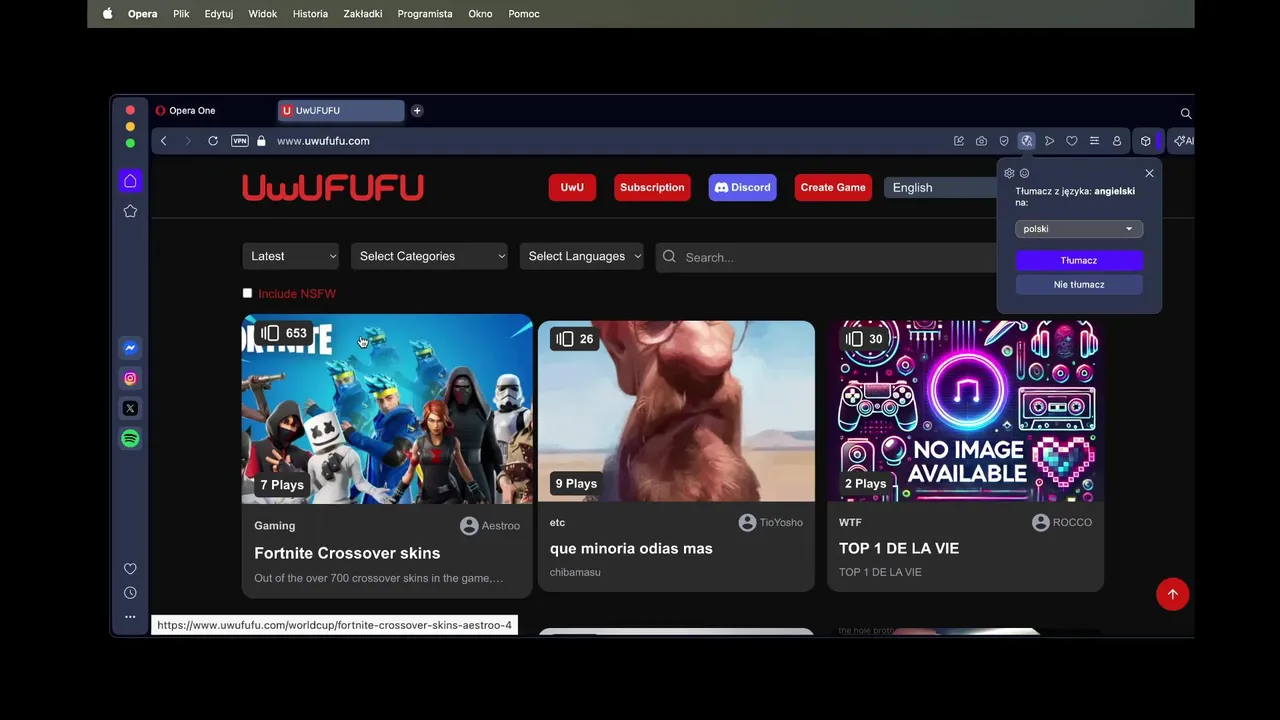Click the Fortnite Crossover skins title

[x=347, y=553]
